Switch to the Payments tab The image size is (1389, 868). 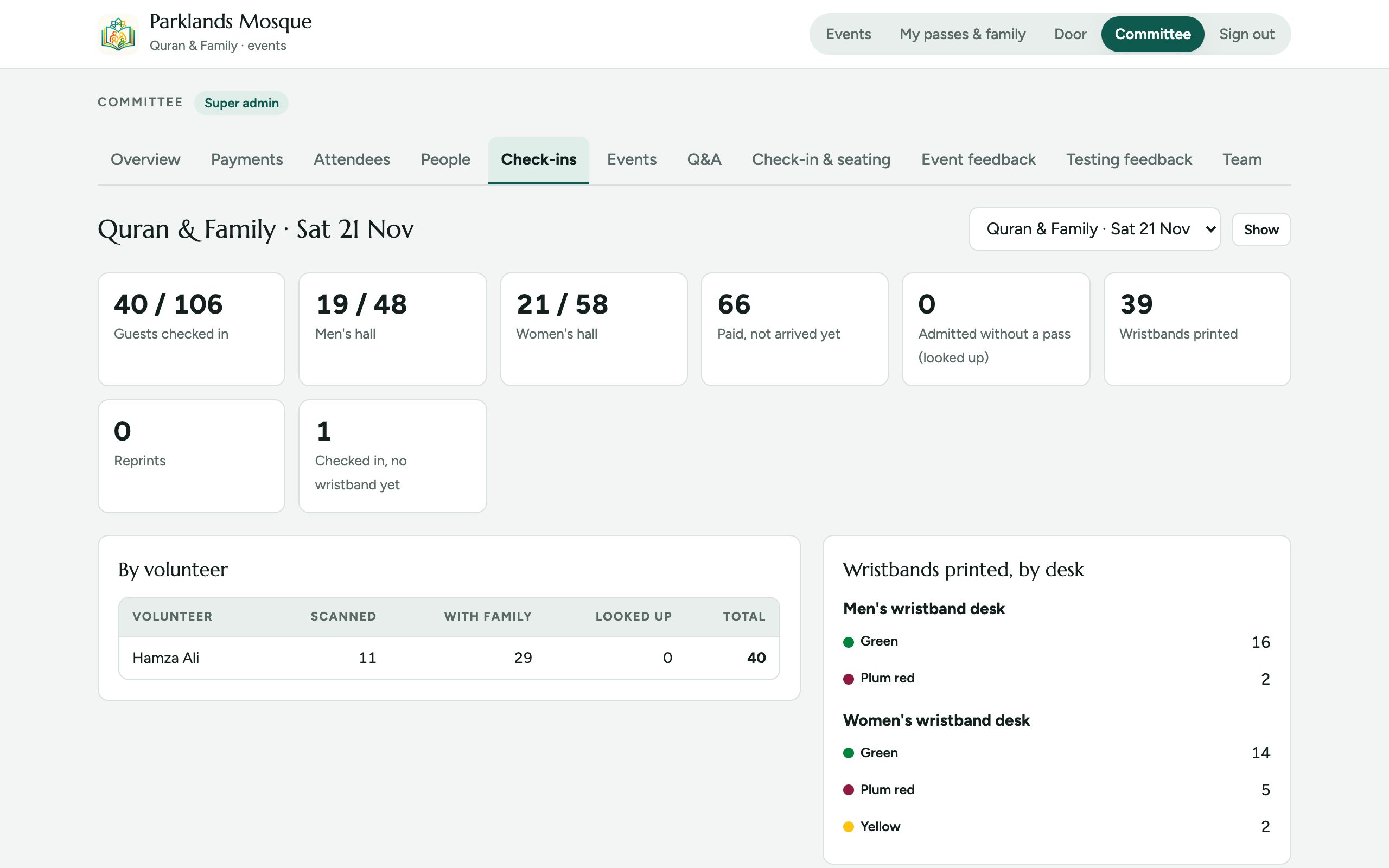(247, 159)
